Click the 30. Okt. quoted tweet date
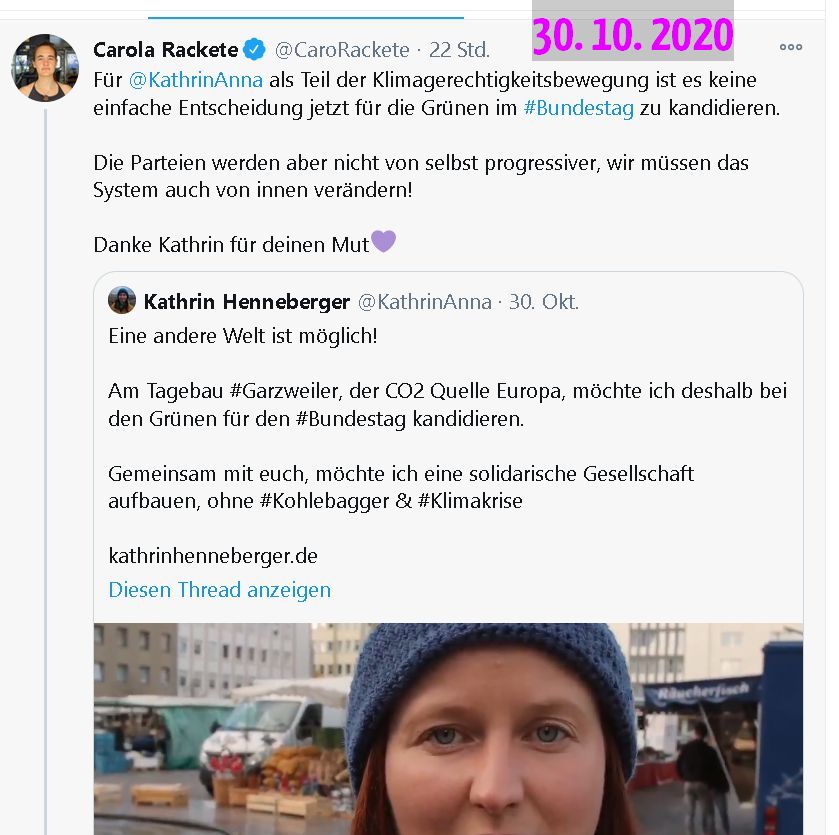This screenshot has height=835, width=839. point(543,302)
